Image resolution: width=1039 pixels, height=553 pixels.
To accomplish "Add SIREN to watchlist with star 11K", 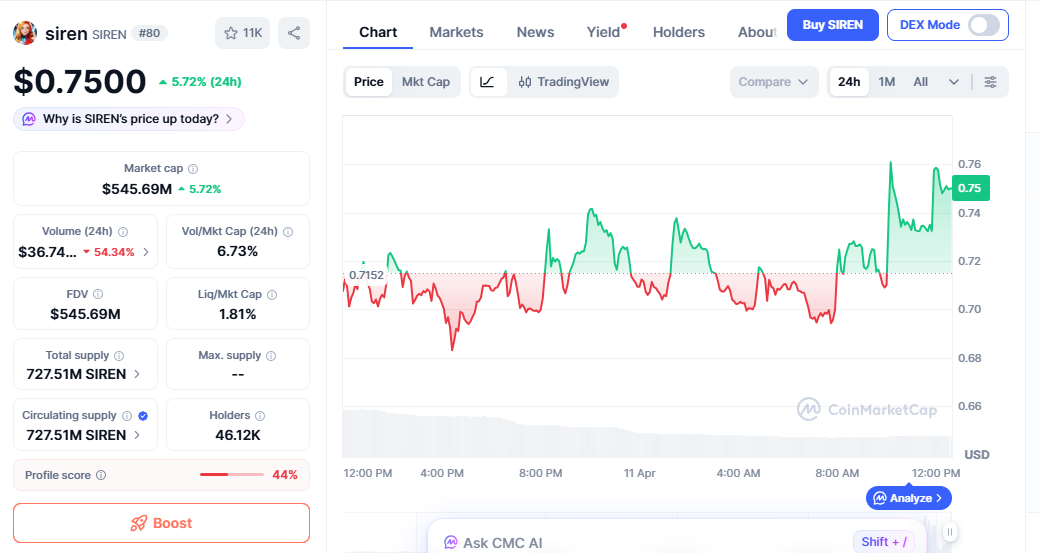I will (x=243, y=33).
